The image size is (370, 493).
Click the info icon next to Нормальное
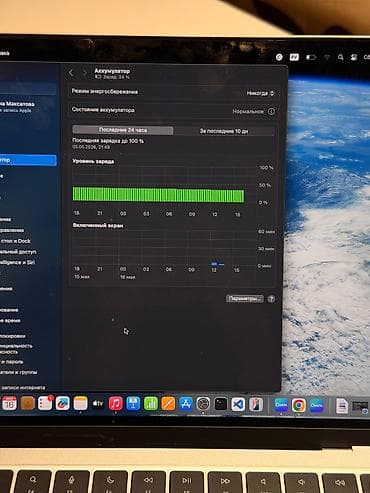pyautogui.click(x=271, y=111)
